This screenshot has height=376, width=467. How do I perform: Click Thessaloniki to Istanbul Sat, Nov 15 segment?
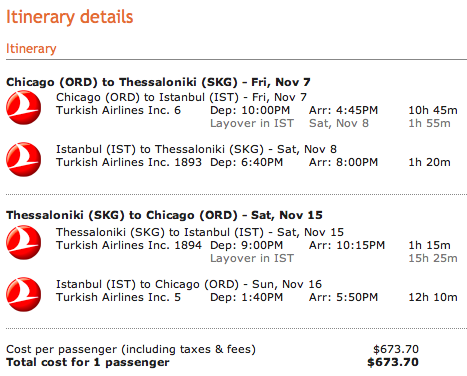tap(200, 232)
